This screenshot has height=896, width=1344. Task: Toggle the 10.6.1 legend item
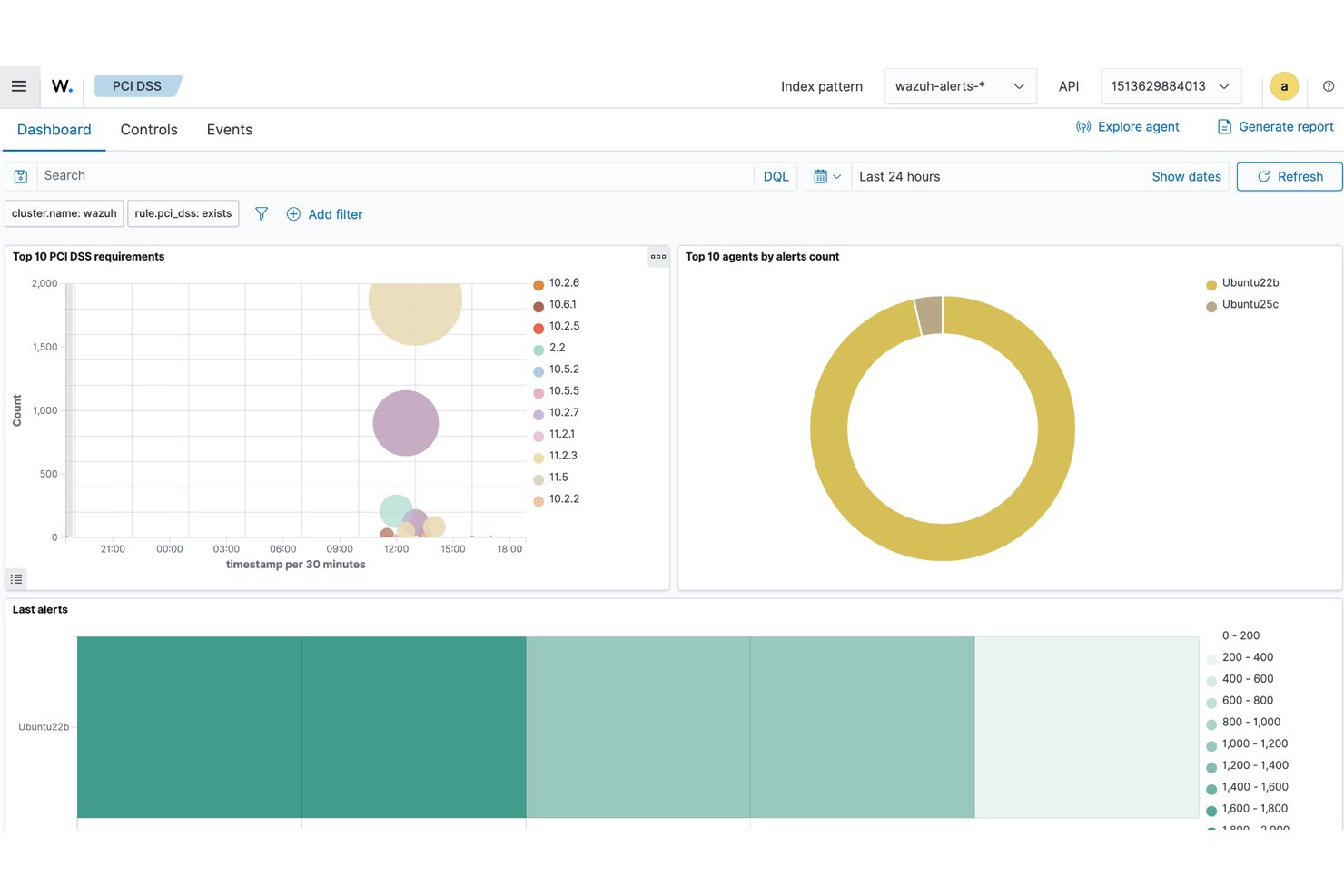tap(555, 305)
